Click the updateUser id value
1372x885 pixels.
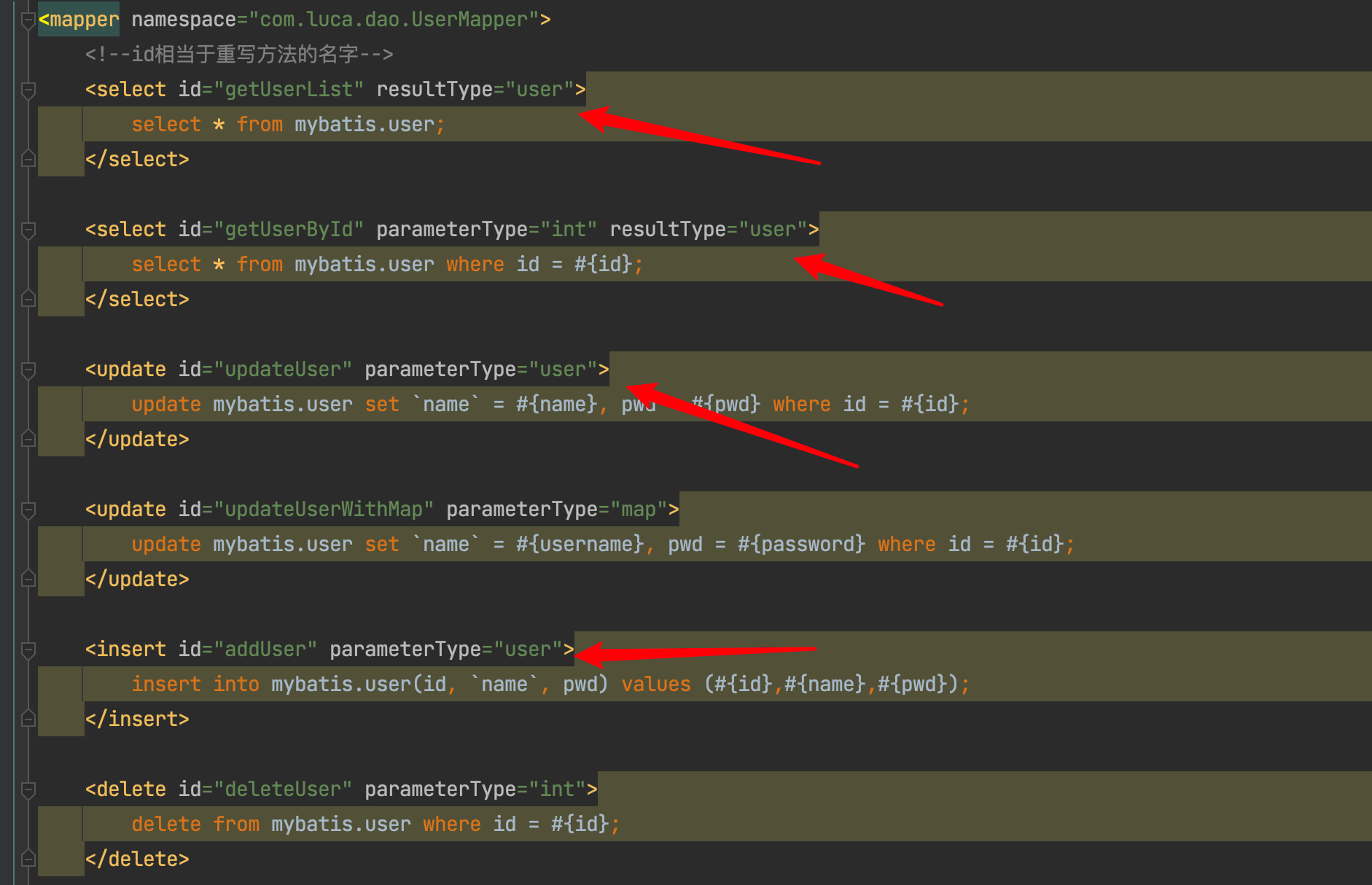pyautogui.click(x=283, y=370)
